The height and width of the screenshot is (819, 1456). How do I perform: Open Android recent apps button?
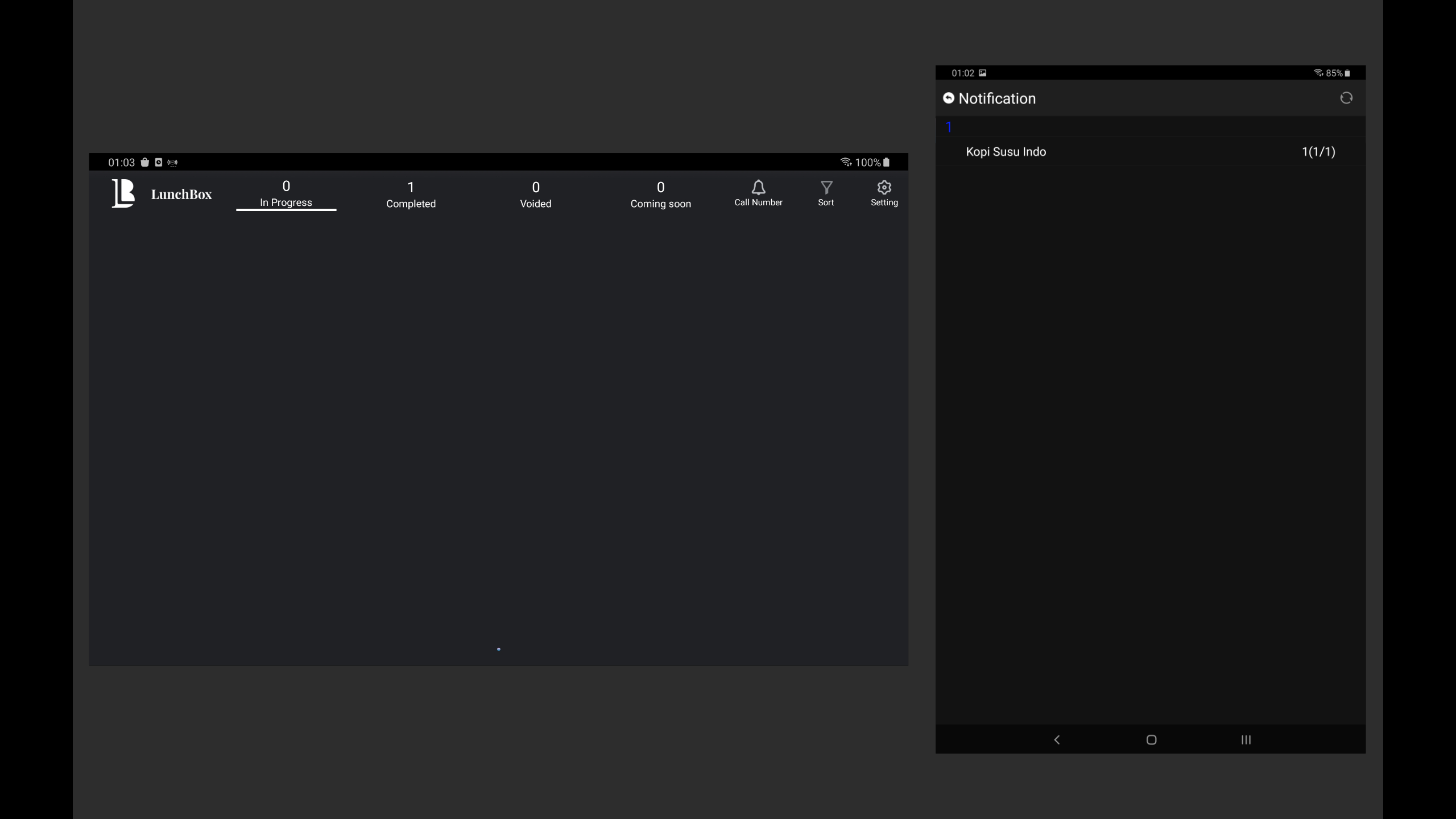click(1246, 740)
